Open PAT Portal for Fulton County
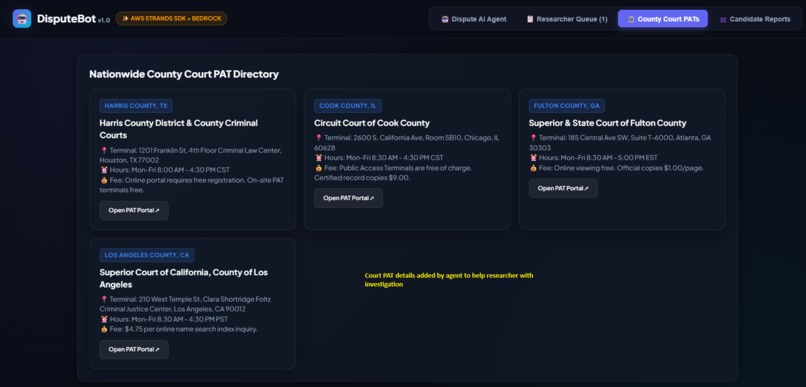This screenshot has width=806, height=387. pos(563,188)
